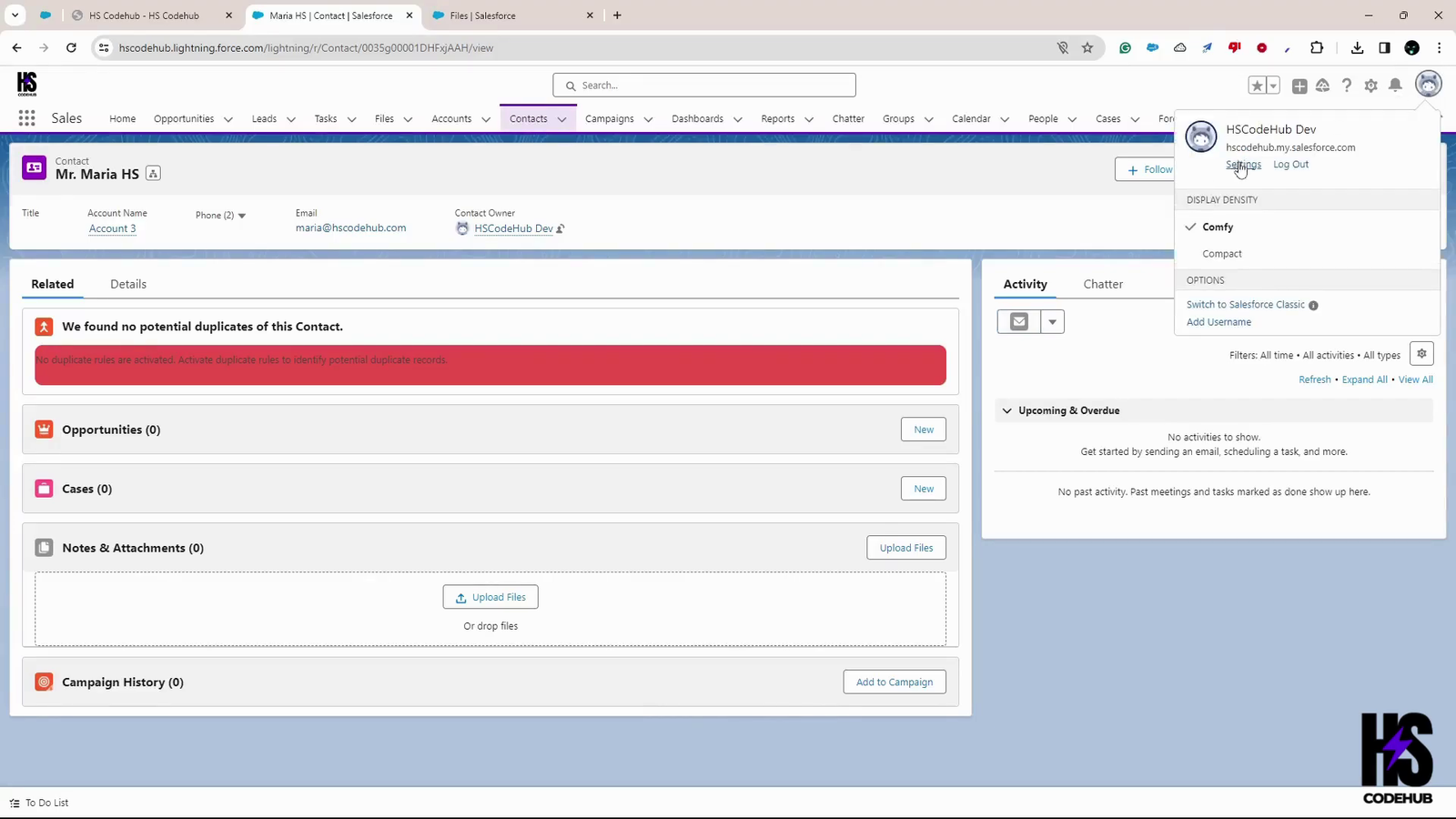Switch to the Chatter tab in the activity panel
Viewport: 1456px width, 819px height.
pyautogui.click(x=1103, y=284)
